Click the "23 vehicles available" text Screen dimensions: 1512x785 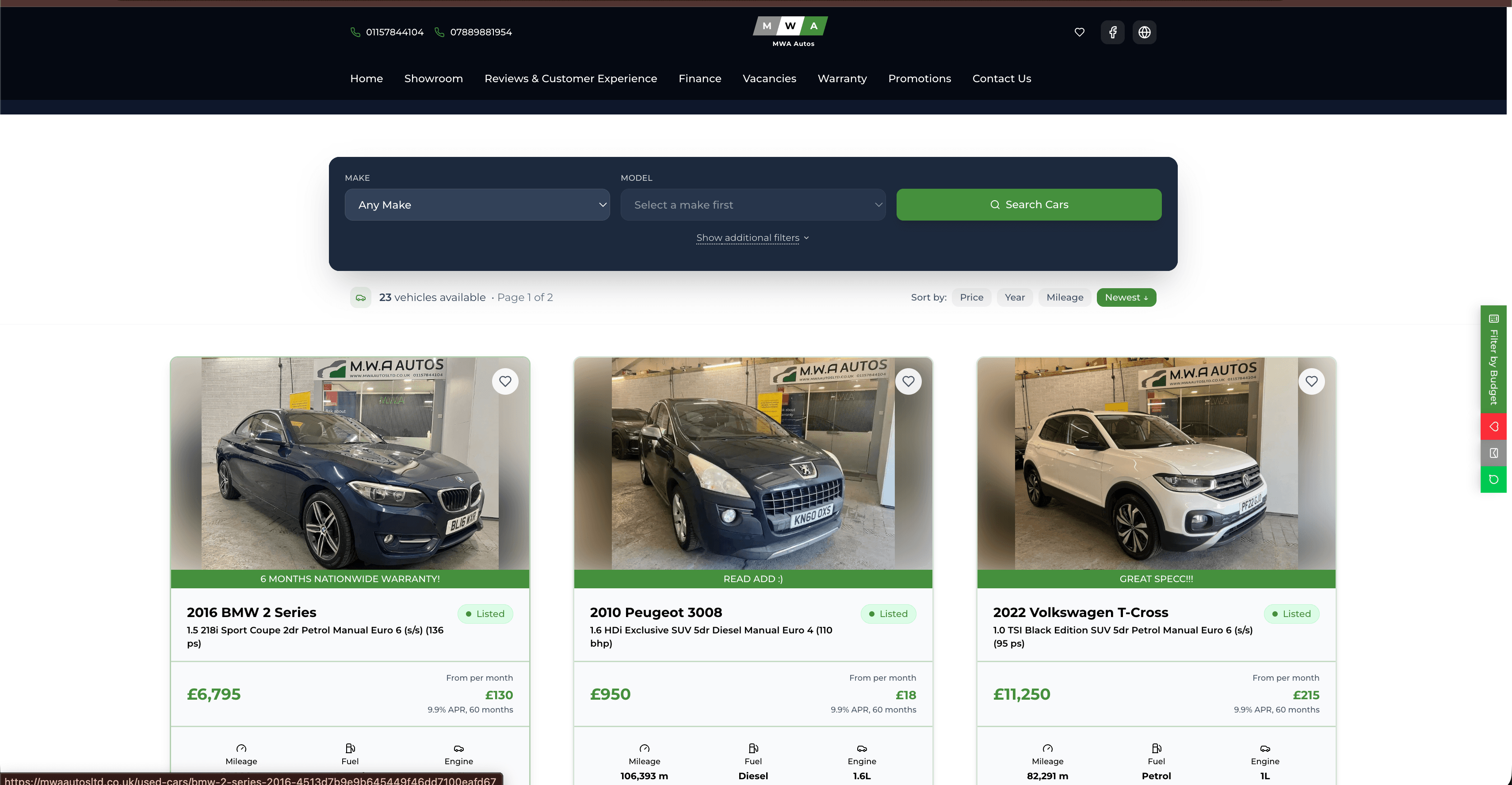point(432,297)
